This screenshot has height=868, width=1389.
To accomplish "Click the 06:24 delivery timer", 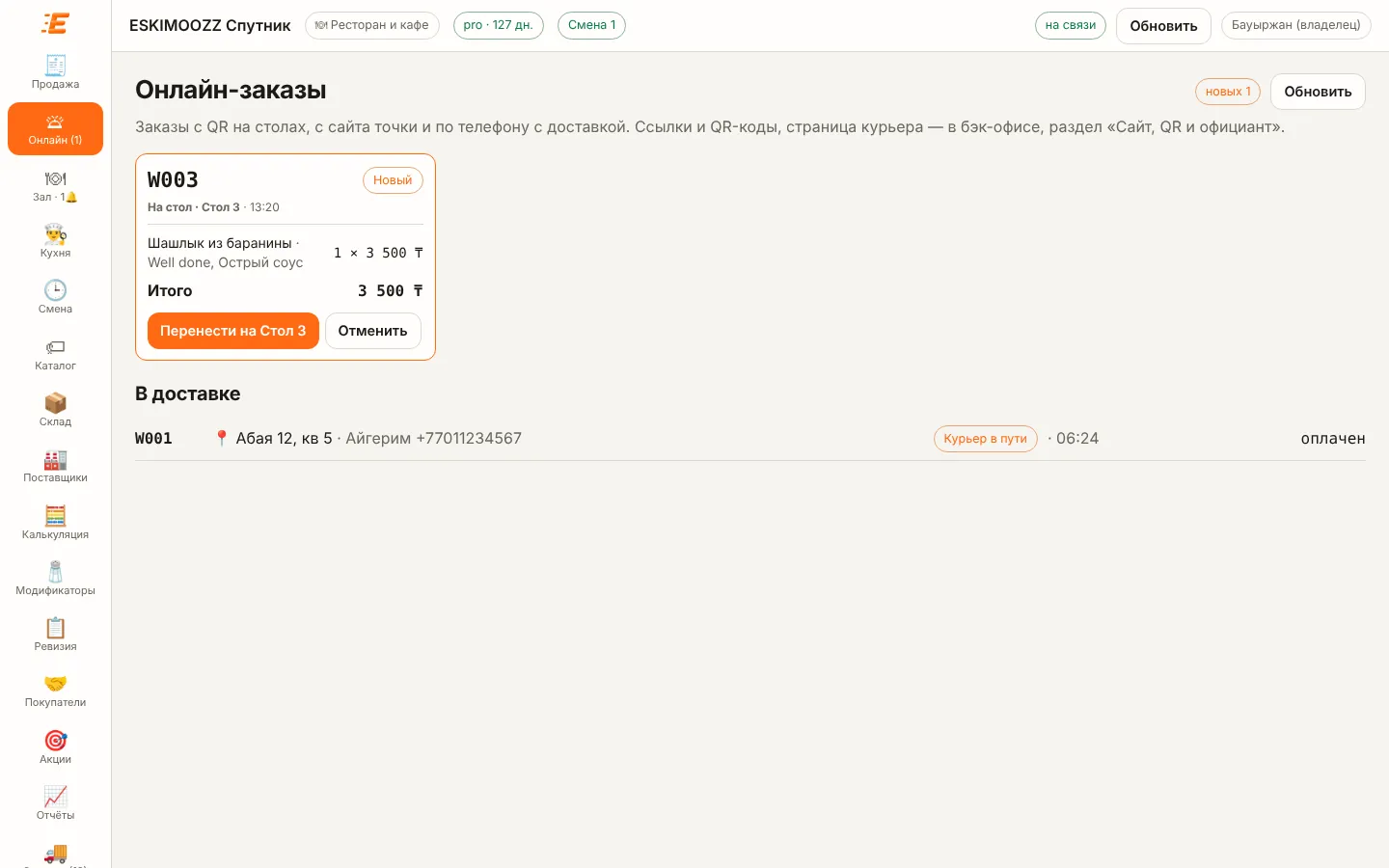I will pyautogui.click(x=1077, y=439).
